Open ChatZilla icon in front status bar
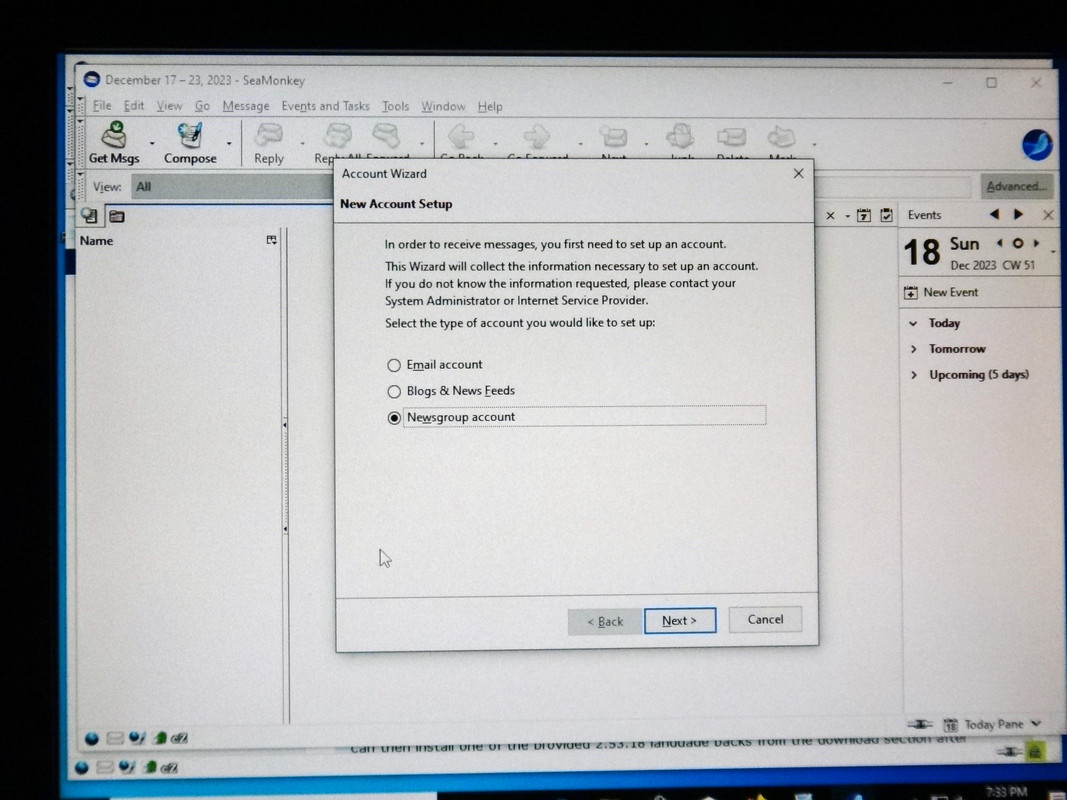Viewport: 1067px width, 800px height. click(179, 738)
